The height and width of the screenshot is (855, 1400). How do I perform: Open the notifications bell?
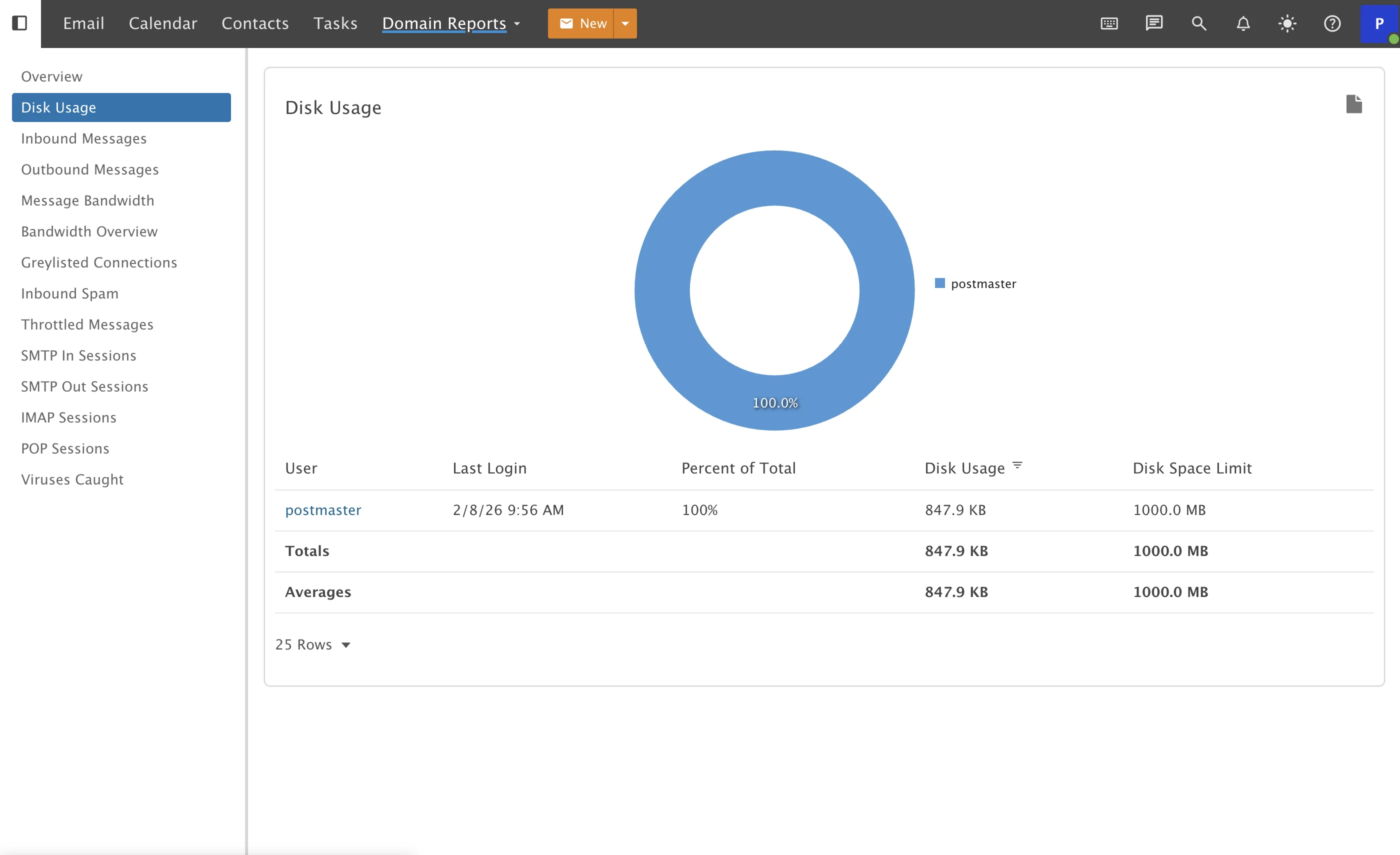1243,23
